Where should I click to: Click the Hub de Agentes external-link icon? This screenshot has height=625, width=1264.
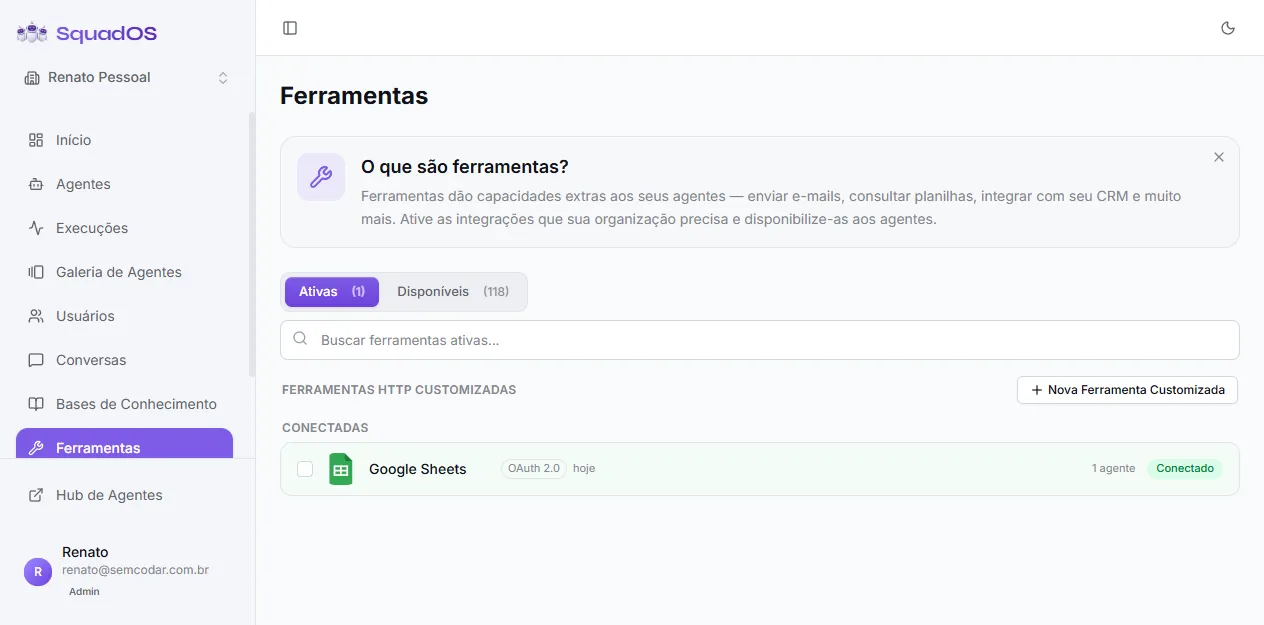[x=36, y=495]
